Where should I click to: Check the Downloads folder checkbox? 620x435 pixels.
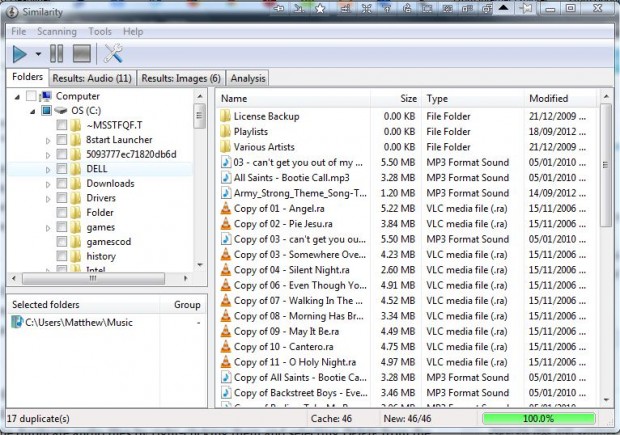coord(62,183)
